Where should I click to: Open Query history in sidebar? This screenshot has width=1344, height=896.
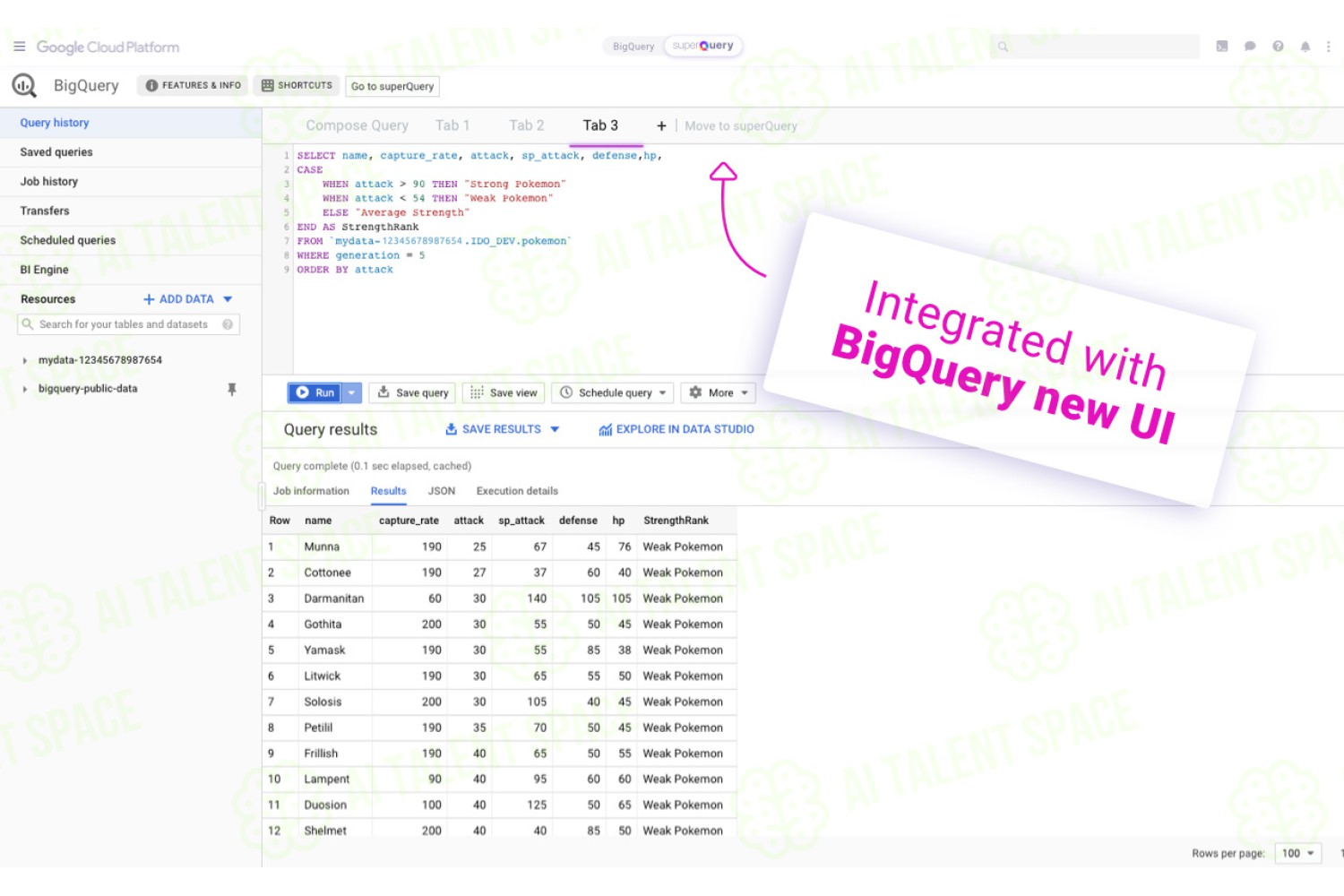point(131,123)
